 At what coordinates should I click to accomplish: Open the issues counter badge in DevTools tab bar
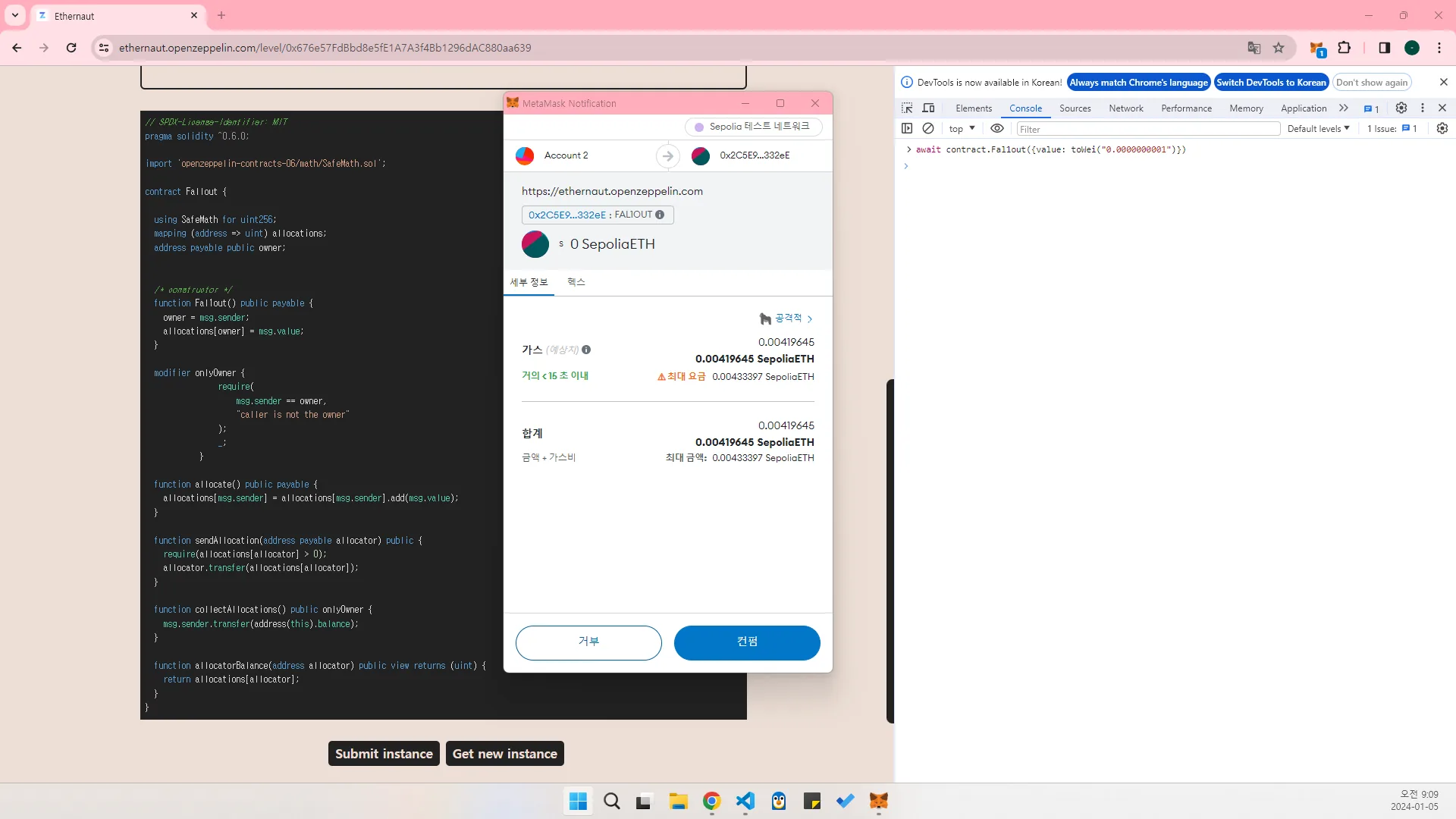(x=1371, y=108)
